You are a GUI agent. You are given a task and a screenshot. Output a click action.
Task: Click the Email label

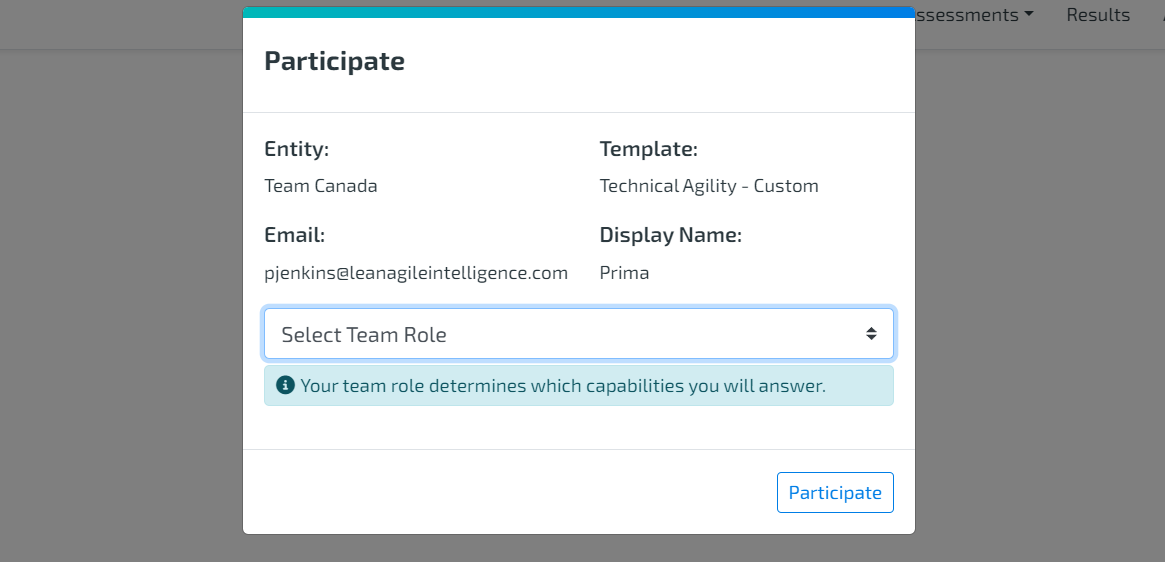[x=295, y=236]
